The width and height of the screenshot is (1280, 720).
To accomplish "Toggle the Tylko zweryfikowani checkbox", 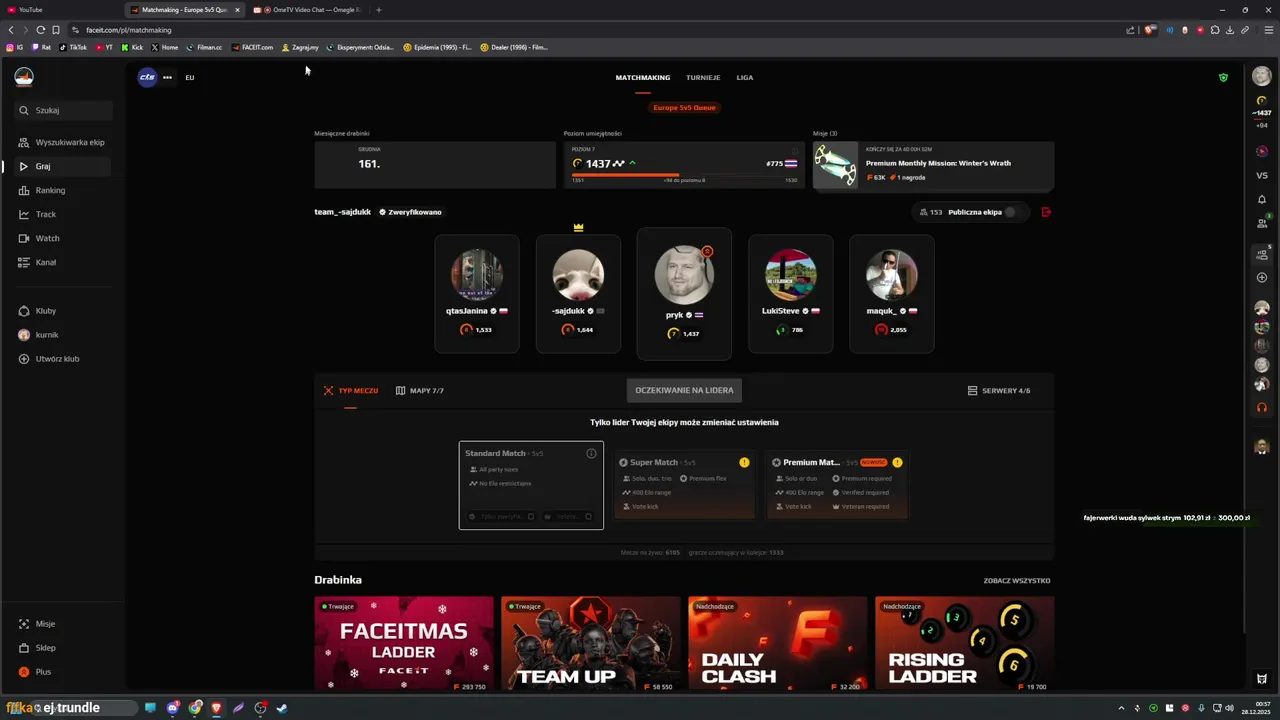I will point(531,517).
